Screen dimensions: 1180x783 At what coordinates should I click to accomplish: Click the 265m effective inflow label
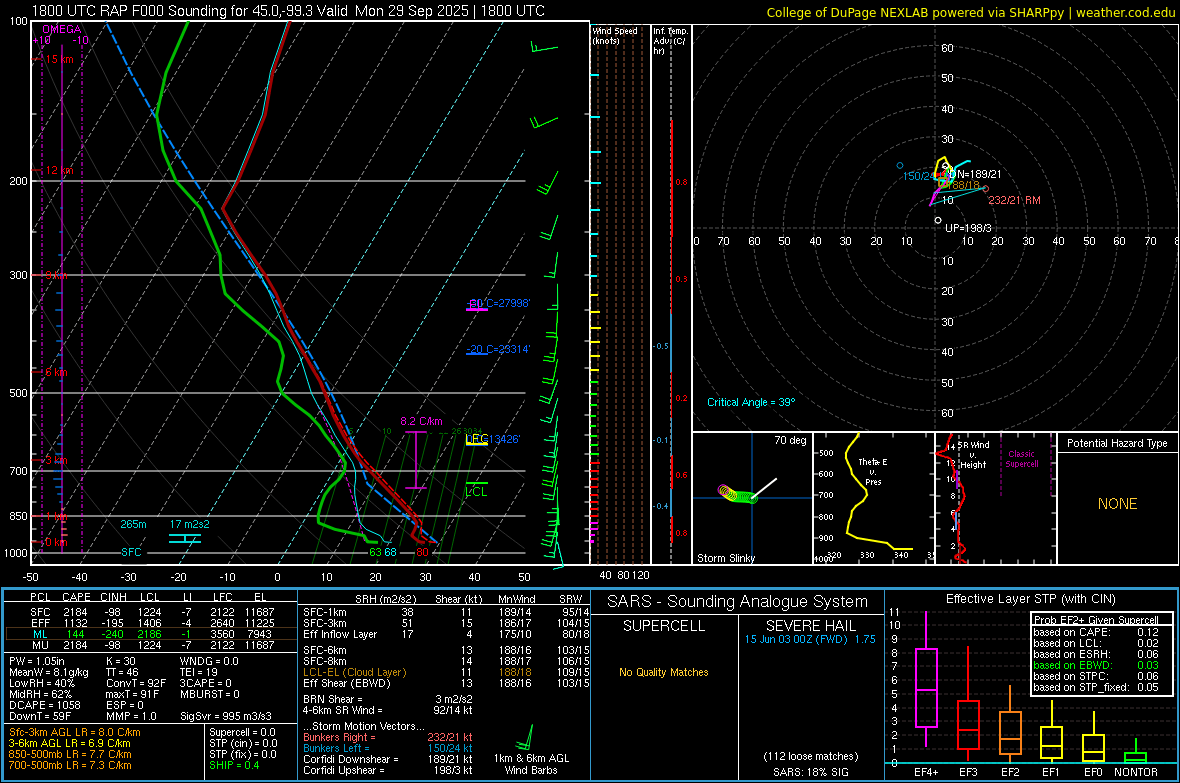pos(133,524)
